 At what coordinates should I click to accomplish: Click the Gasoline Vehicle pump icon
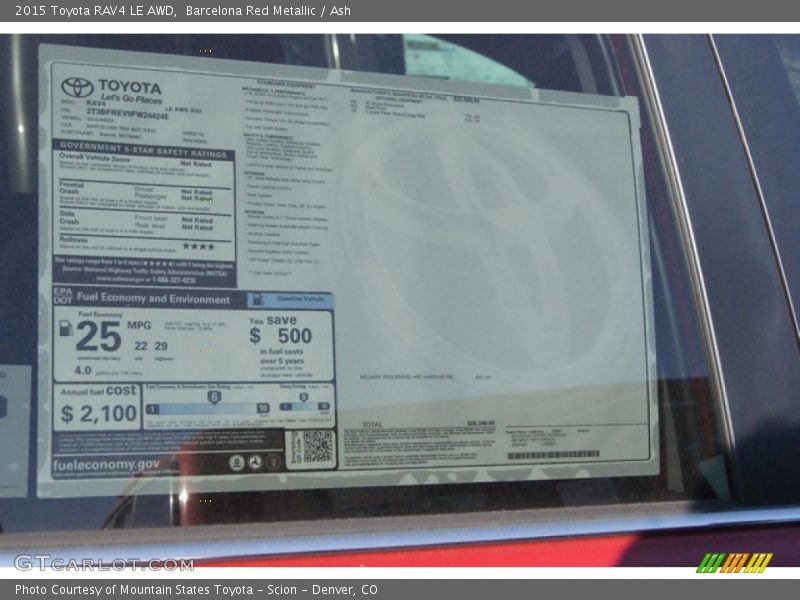[256, 299]
